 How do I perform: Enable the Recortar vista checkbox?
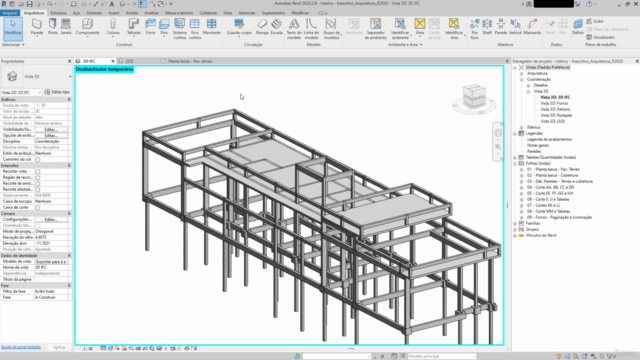click(38, 172)
